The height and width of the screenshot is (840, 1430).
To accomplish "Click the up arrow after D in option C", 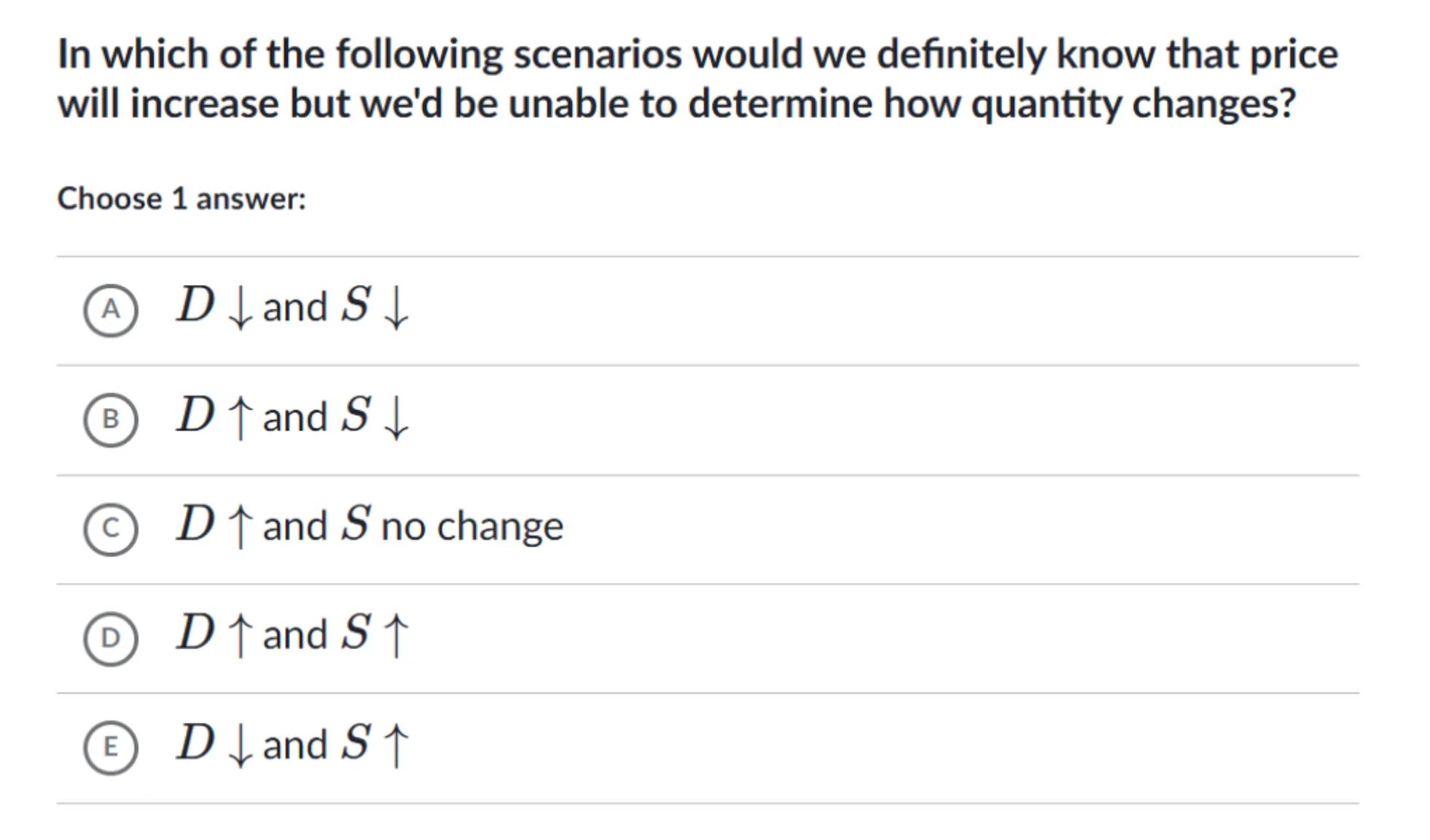I will point(240,527).
